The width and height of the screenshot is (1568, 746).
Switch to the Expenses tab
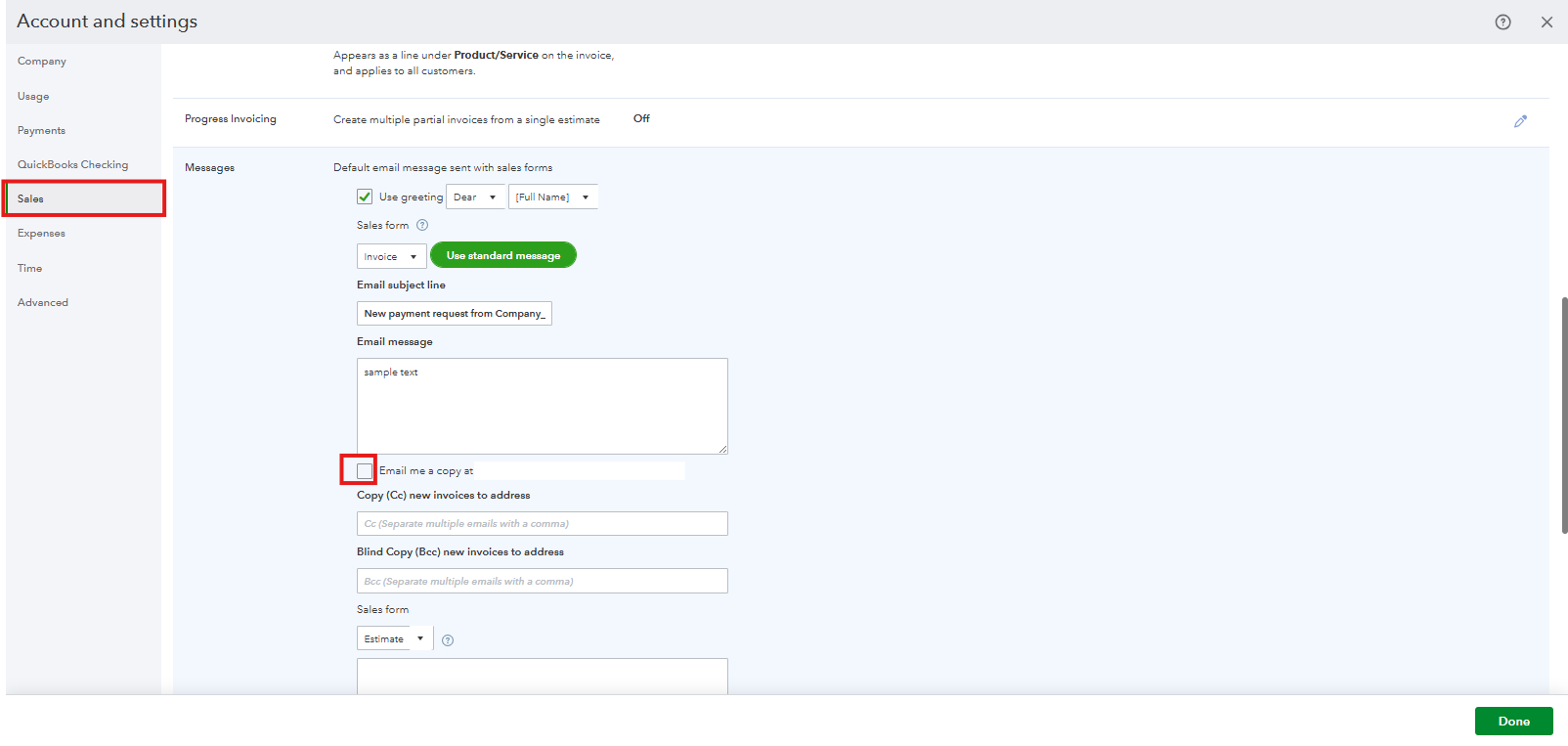41,233
